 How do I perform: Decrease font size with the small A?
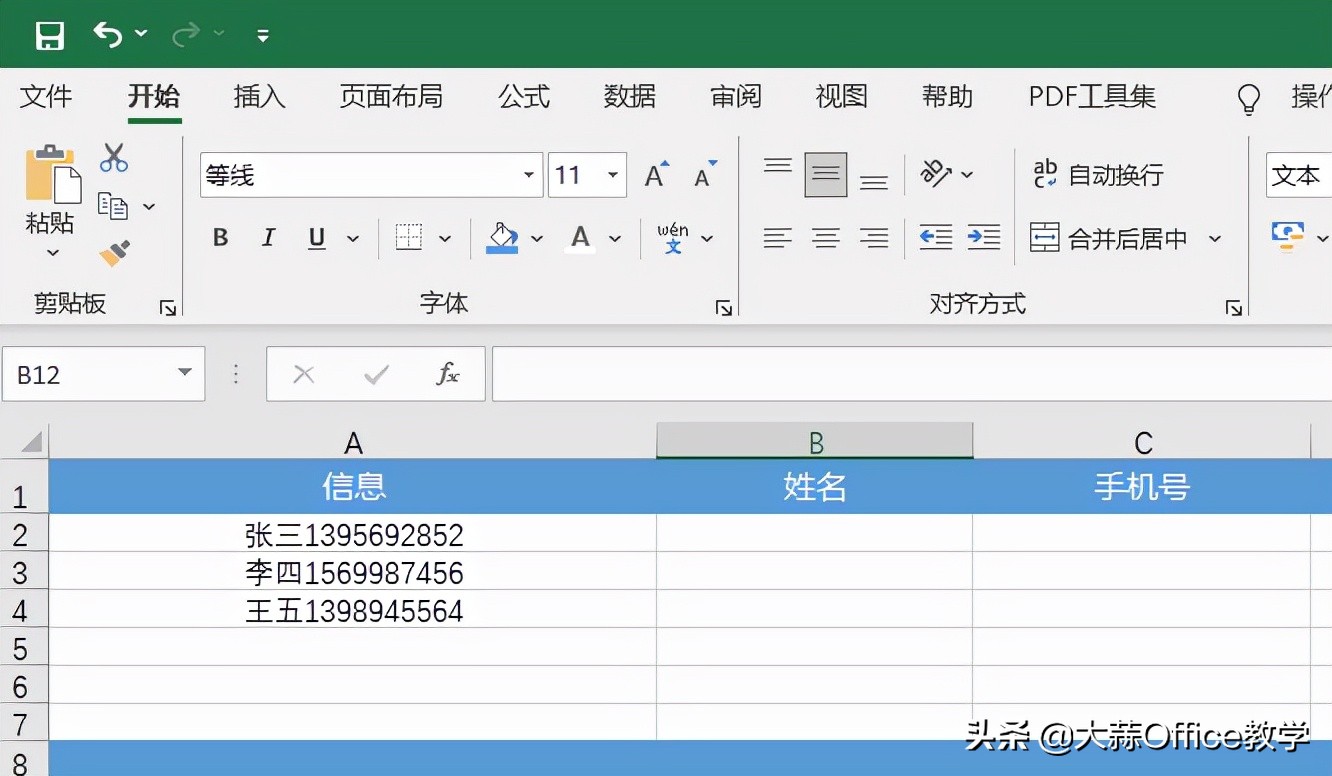pyautogui.click(x=706, y=174)
